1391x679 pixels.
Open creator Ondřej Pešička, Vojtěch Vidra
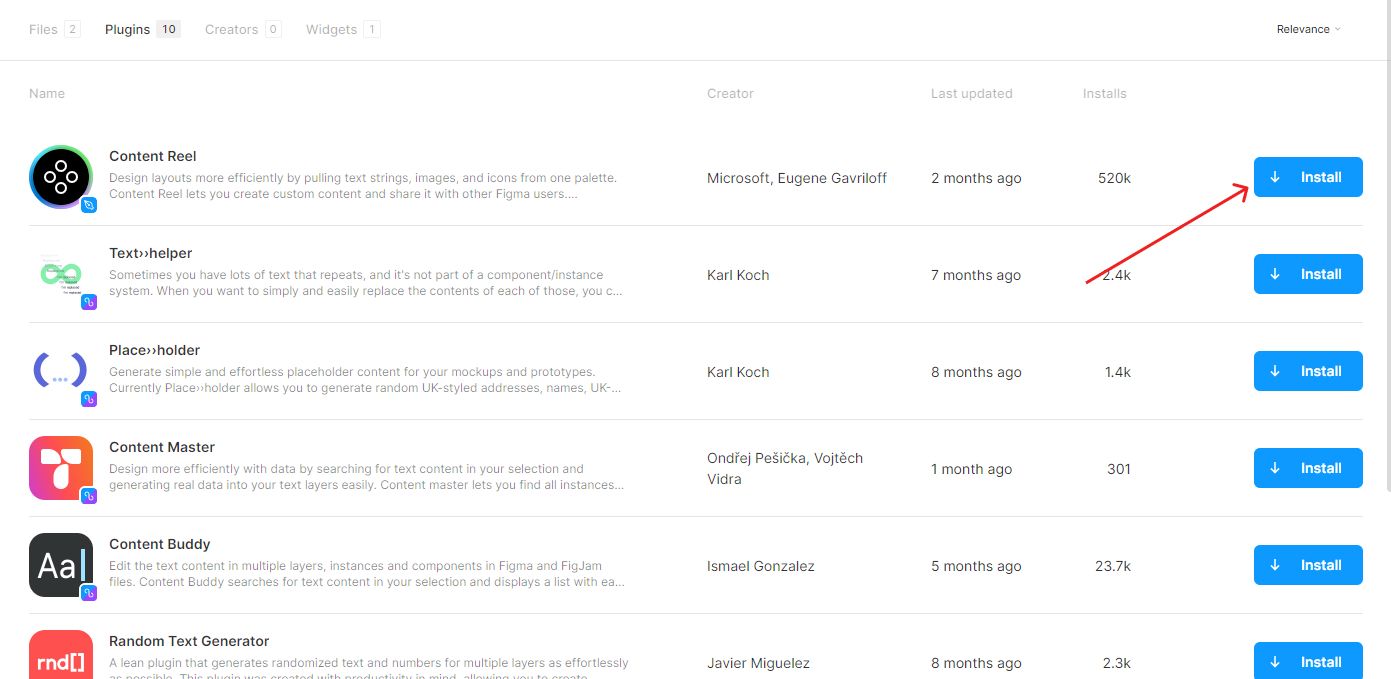pos(785,468)
